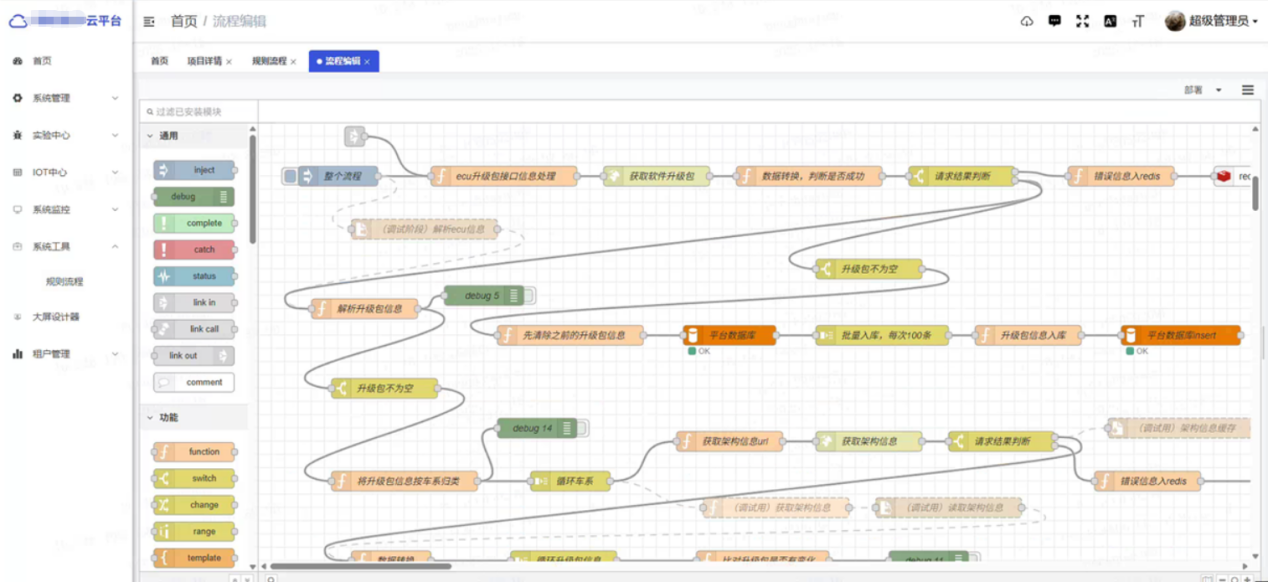Trigger the 整个流程 inject node button

[x=290, y=177]
